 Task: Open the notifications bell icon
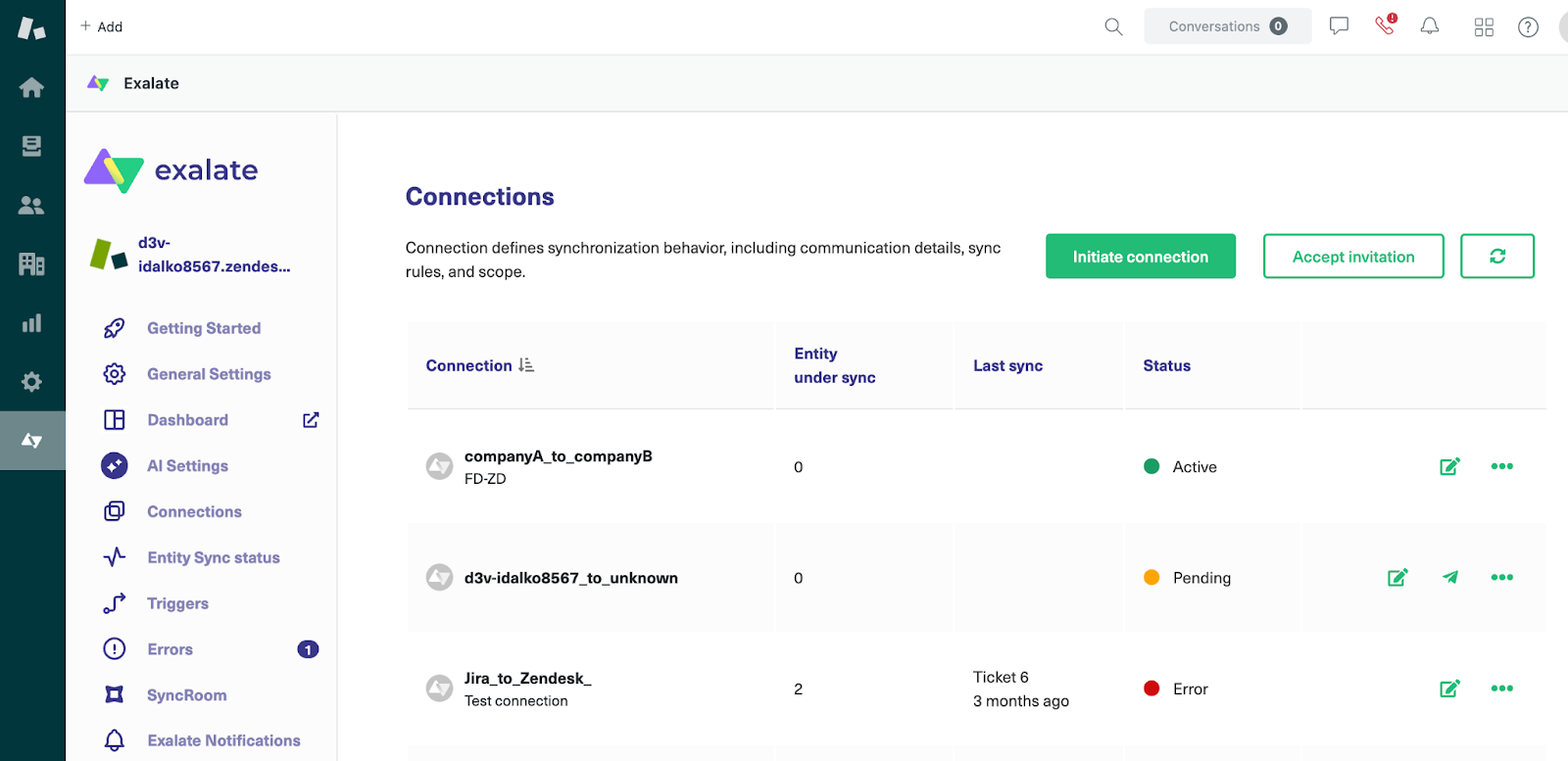coord(1430,26)
